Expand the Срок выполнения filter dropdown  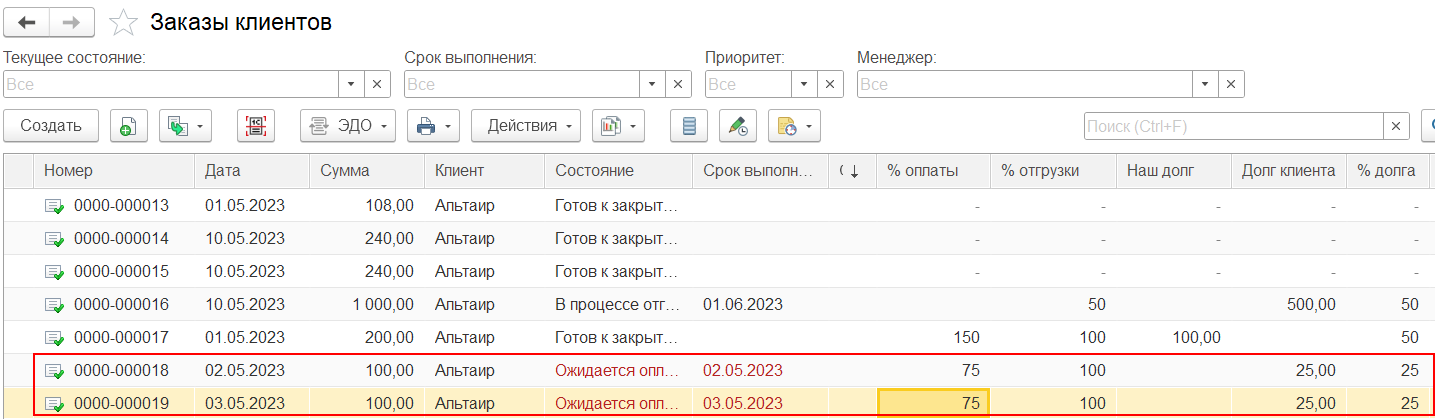coord(653,84)
